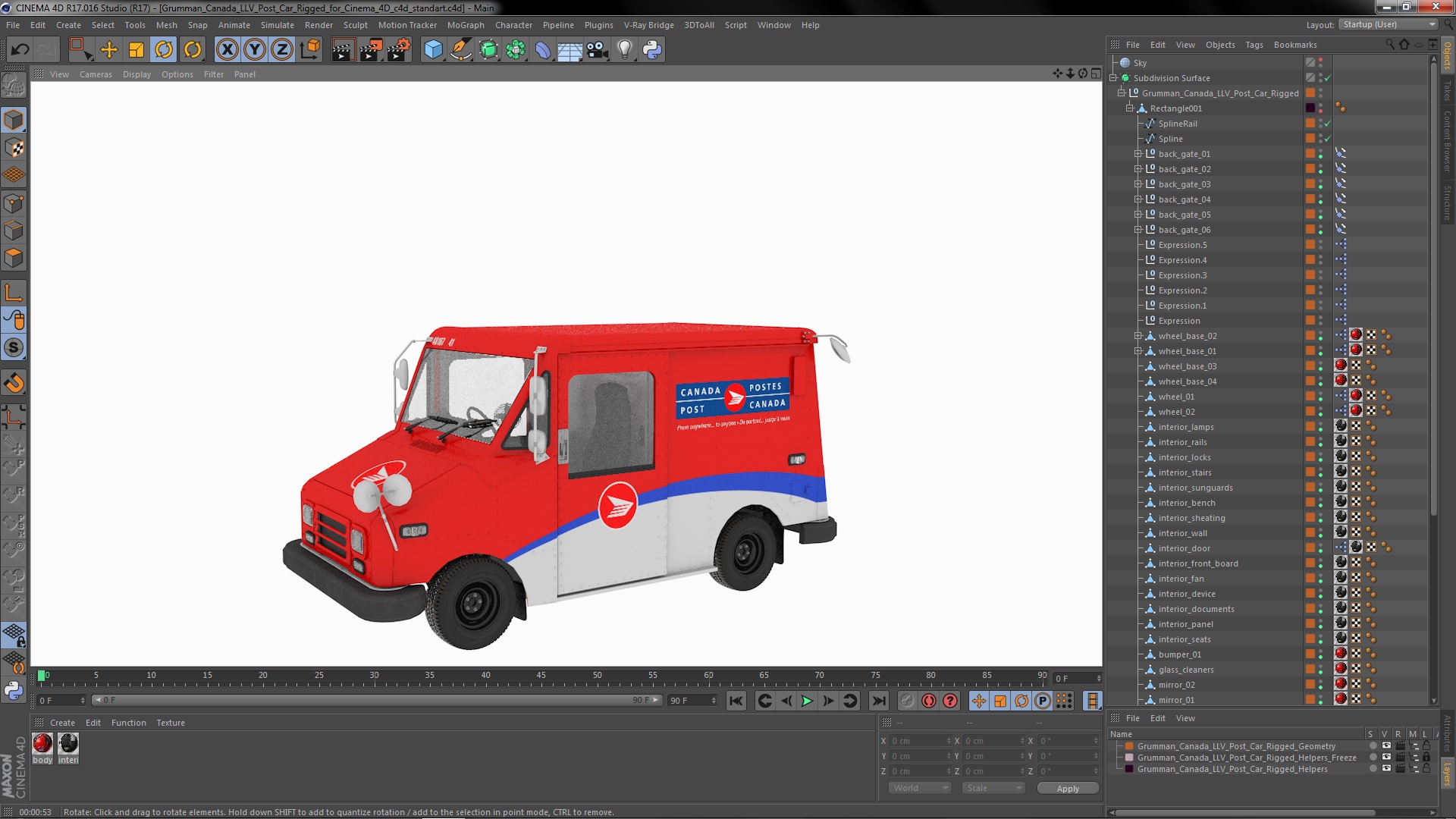This screenshot has width=1456, height=819.
Task: Toggle Snap S icon in left toolbar
Action: (14, 348)
